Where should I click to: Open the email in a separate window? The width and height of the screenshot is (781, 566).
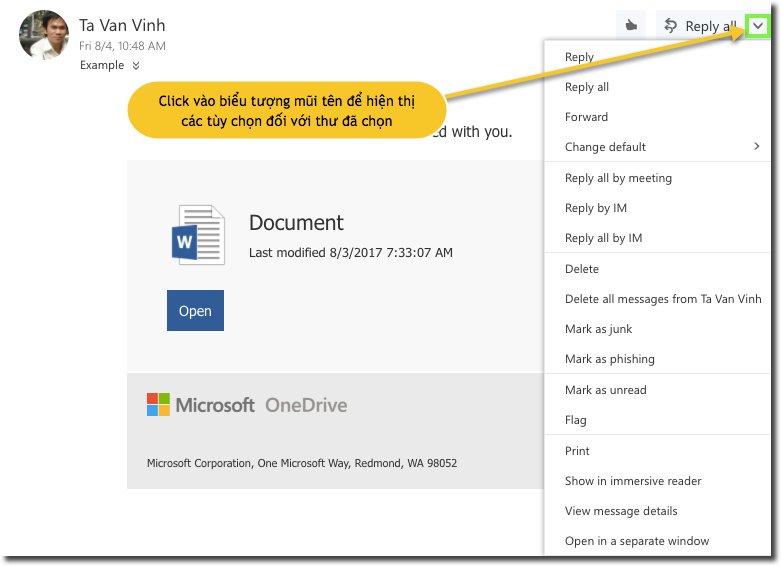[637, 541]
